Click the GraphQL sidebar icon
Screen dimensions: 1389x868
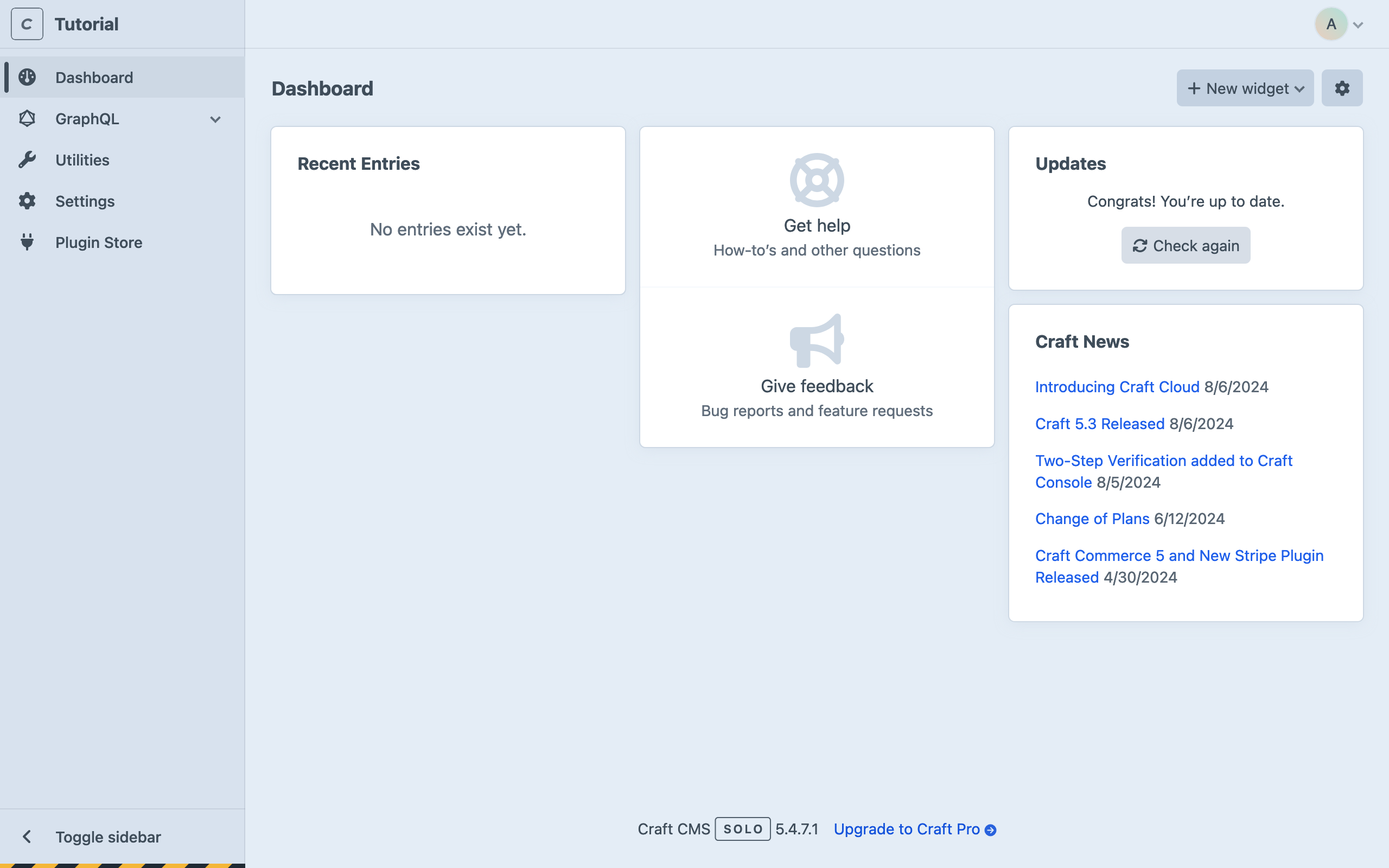click(28, 119)
